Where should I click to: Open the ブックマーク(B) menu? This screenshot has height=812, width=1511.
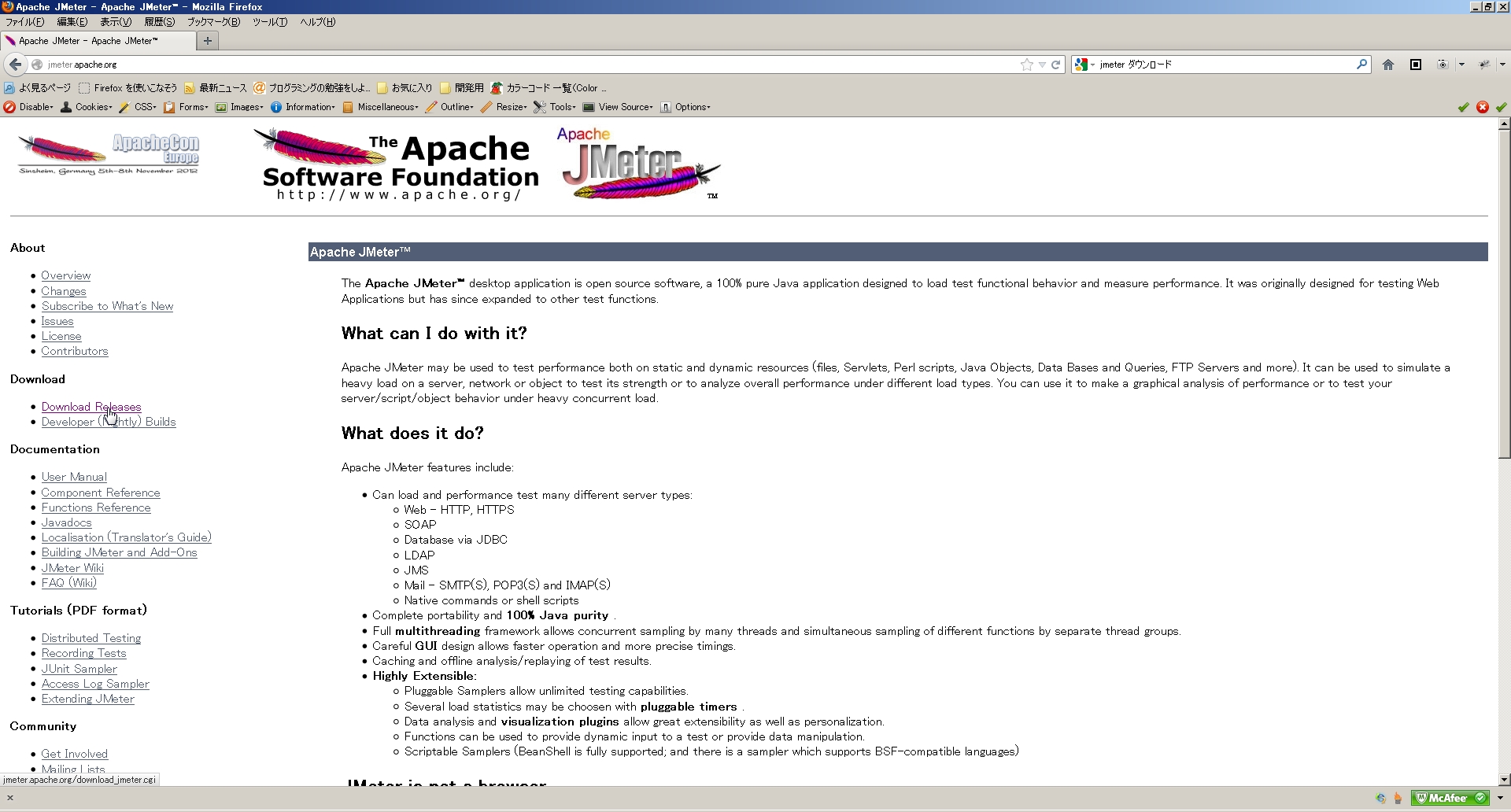[213, 22]
